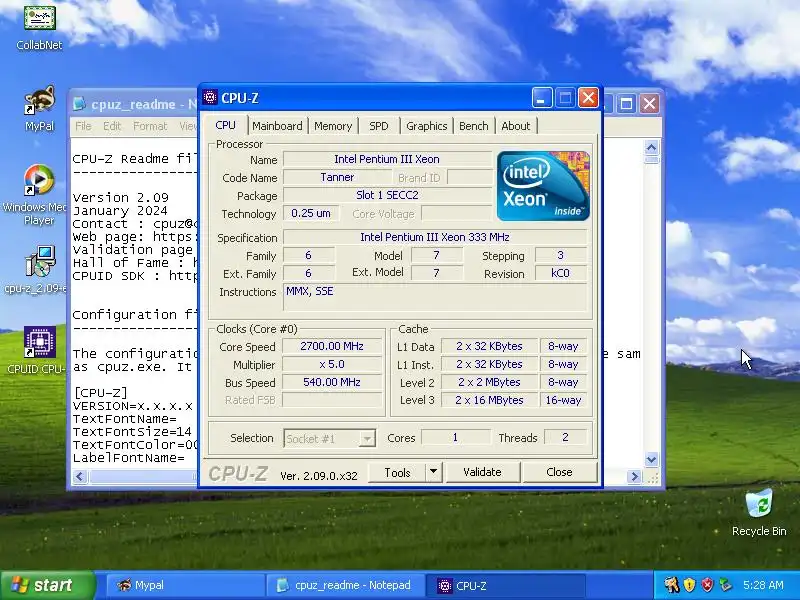This screenshot has height=600, width=800.
Task: Click the Core Speed value 2700.00 MHz
Action: pyautogui.click(x=332, y=346)
